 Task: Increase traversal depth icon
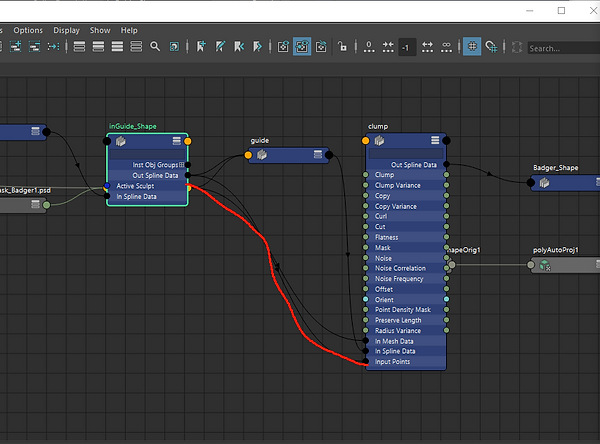tap(427, 47)
